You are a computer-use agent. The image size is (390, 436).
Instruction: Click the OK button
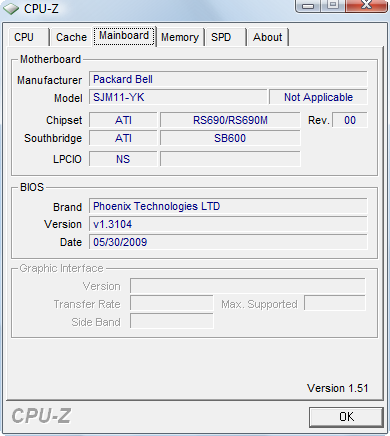coord(346,417)
